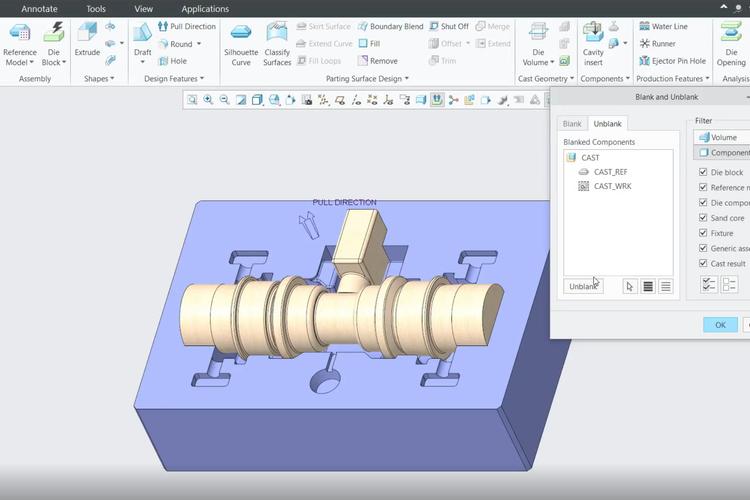750x500 pixels.
Task: Toggle the Sand core checkbox
Action: [703, 218]
